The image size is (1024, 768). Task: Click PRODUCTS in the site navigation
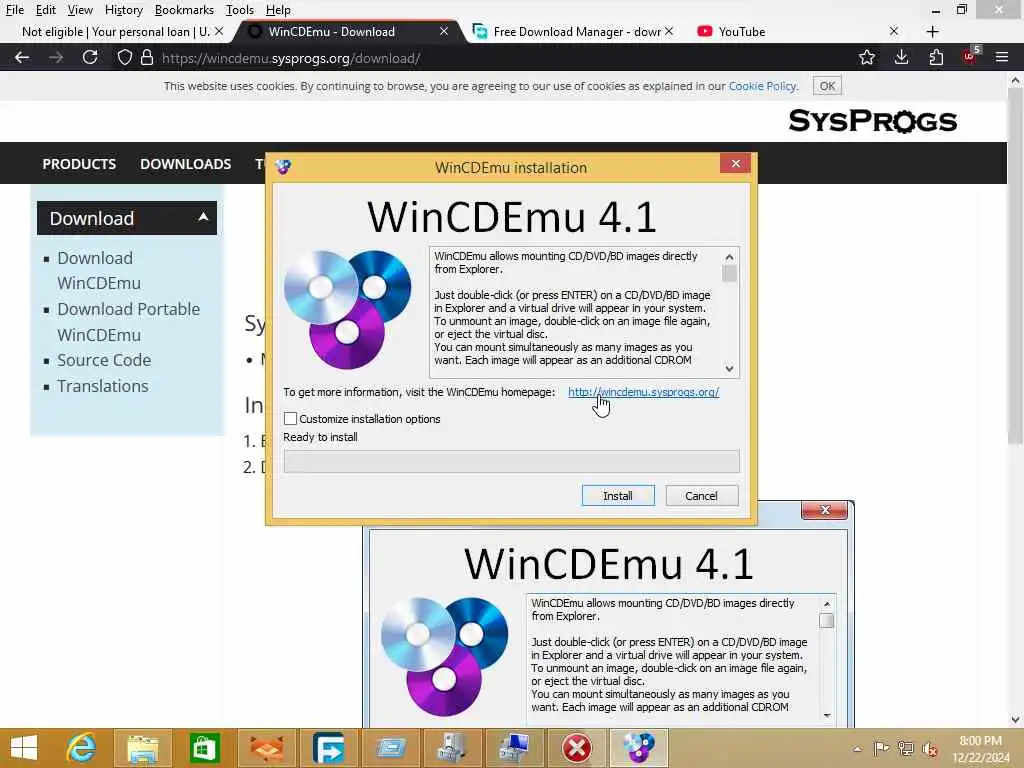79,163
